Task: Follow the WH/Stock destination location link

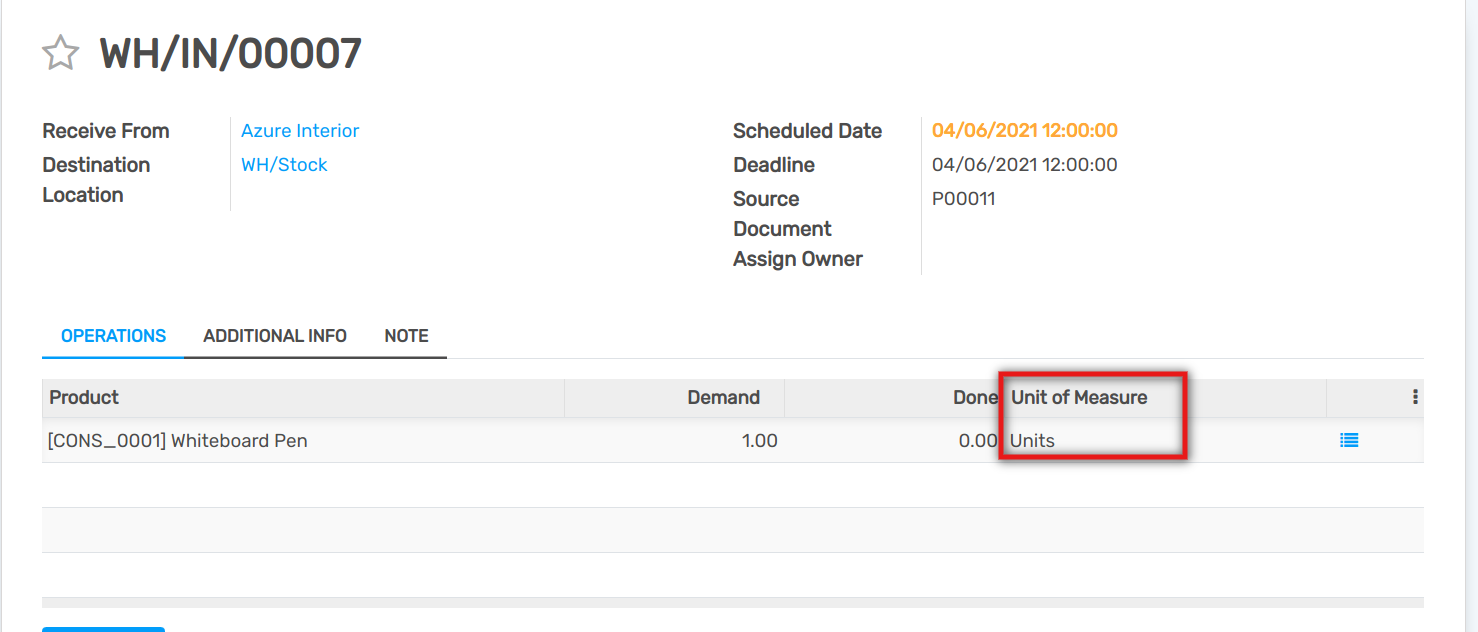Action: coord(284,165)
